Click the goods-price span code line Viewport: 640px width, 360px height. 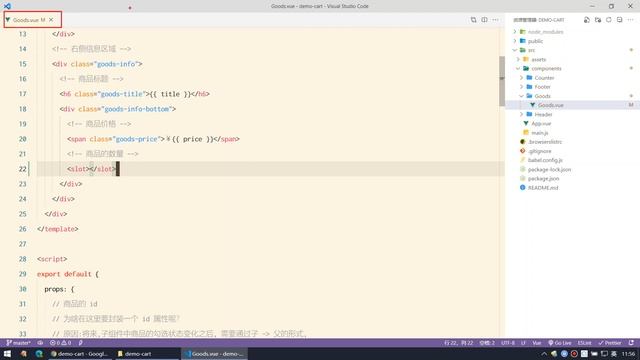pos(153,139)
